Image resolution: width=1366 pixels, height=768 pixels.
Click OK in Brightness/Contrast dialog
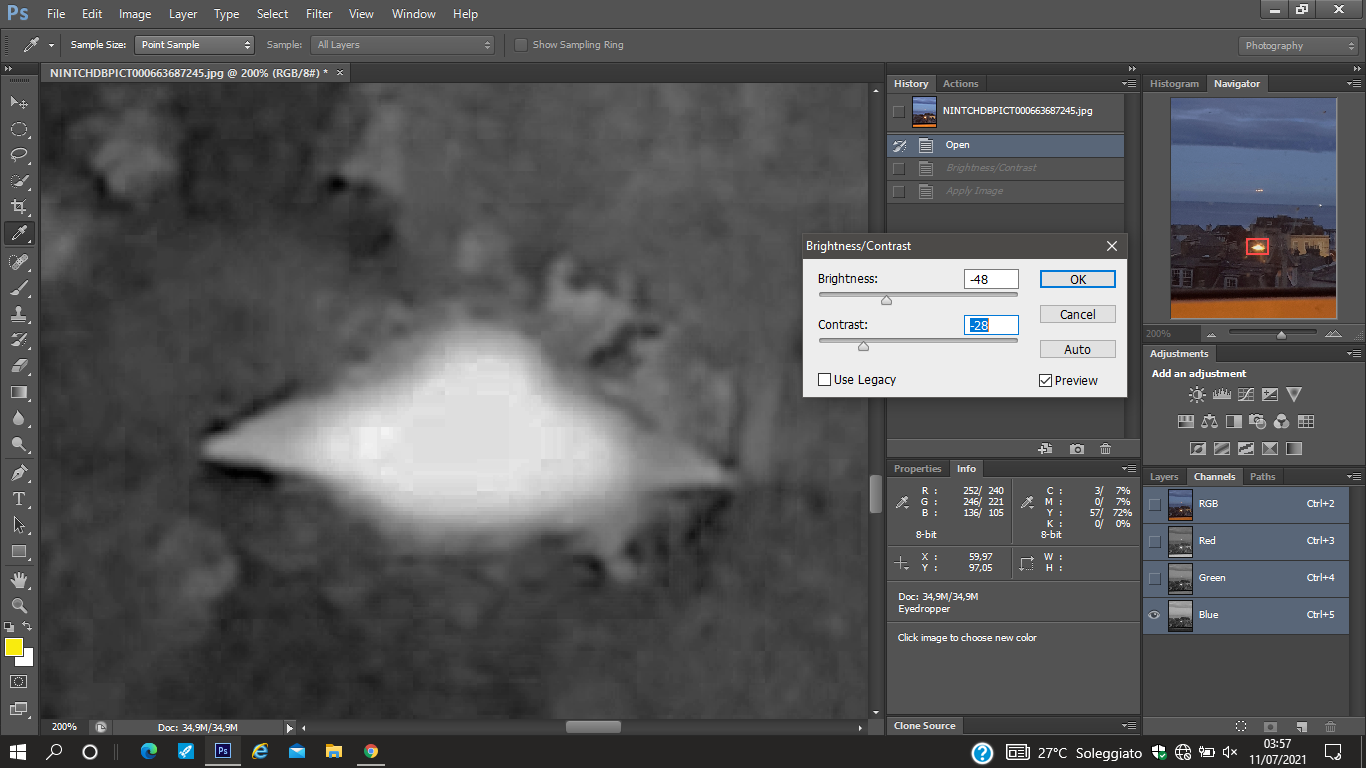click(x=1077, y=280)
